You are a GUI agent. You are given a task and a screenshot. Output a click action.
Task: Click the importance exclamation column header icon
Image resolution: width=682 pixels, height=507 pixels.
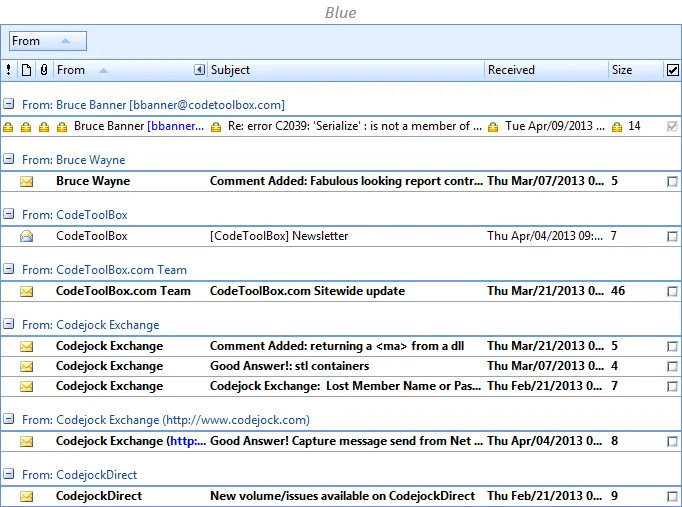click(x=9, y=70)
